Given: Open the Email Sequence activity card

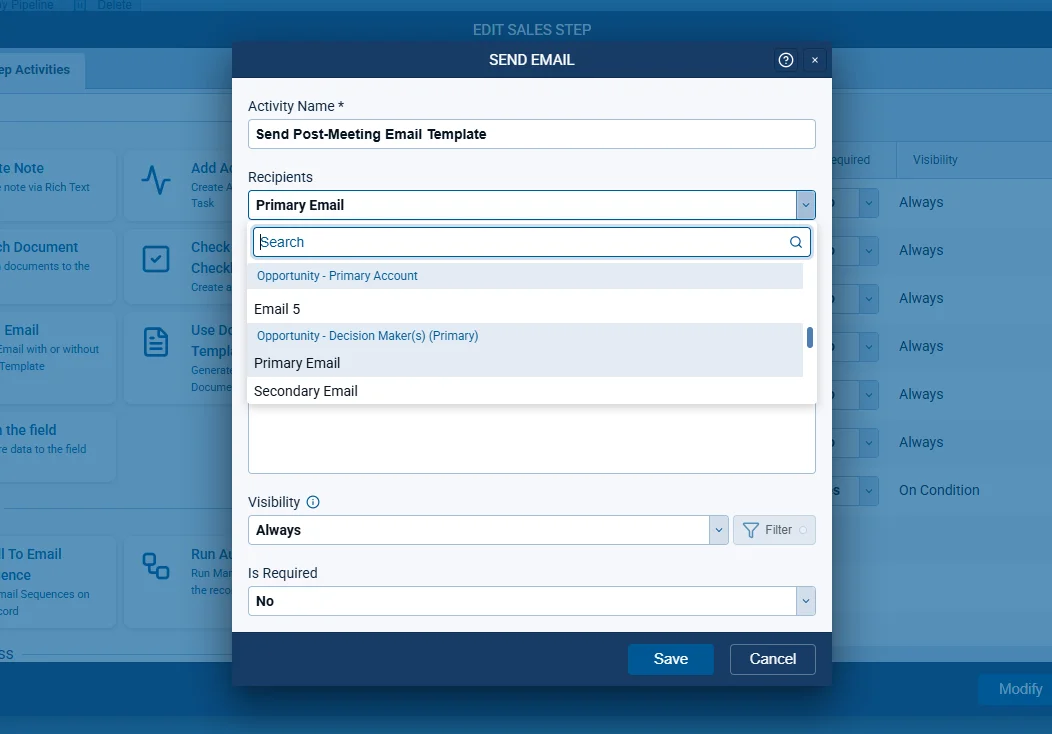Looking at the screenshot, I should click(57, 582).
